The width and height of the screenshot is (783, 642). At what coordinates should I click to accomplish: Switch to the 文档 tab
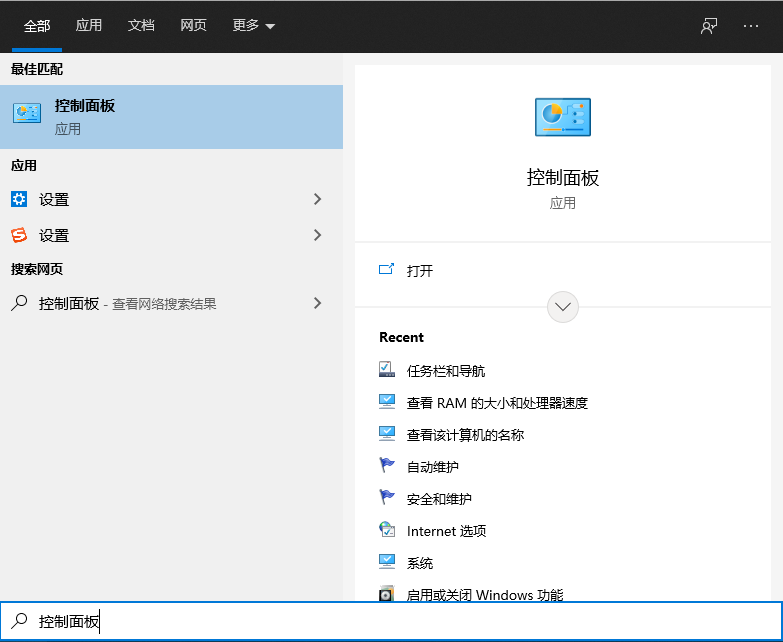pos(141,26)
